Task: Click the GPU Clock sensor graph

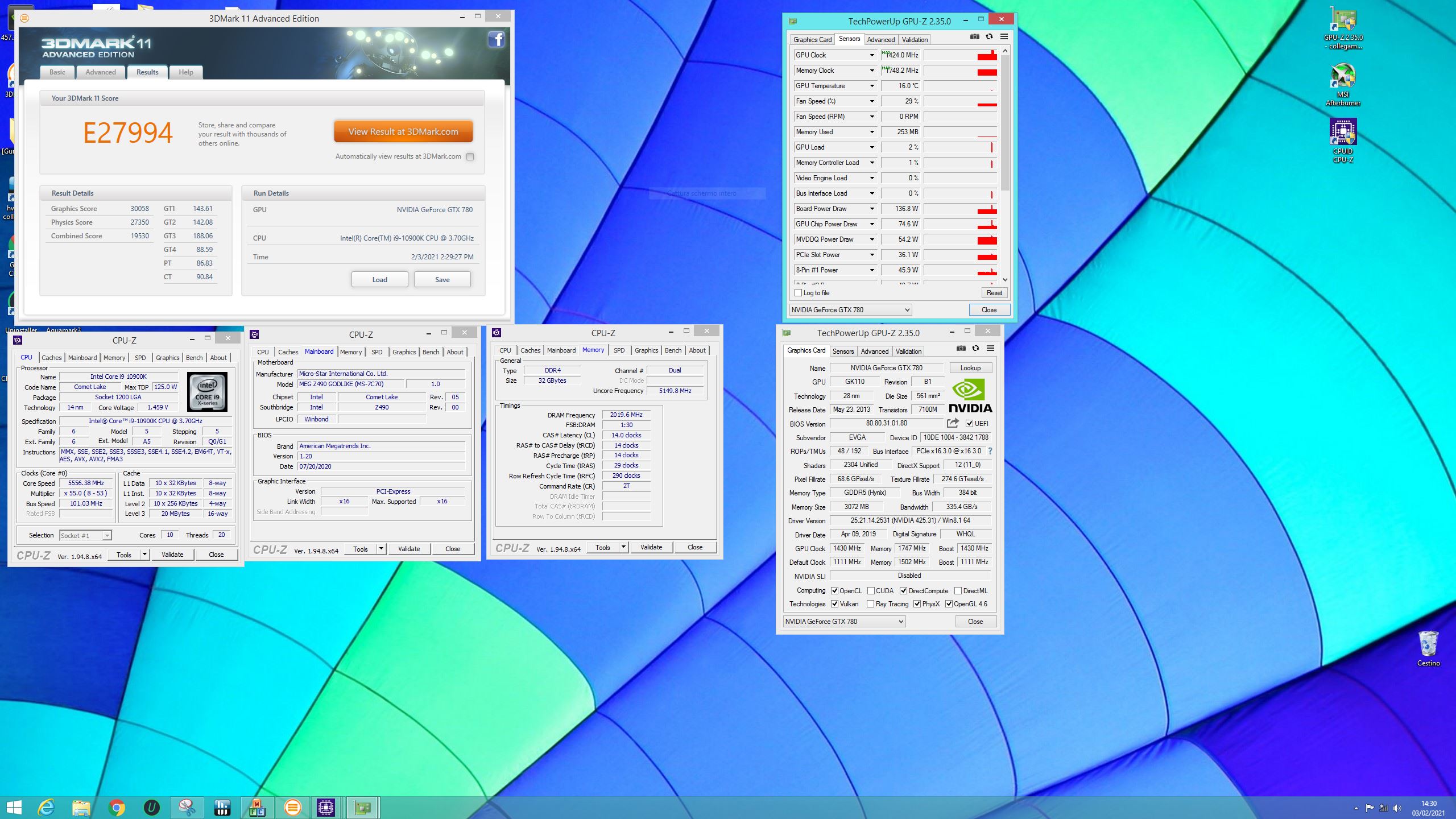Action: click(x=960, y=55)
